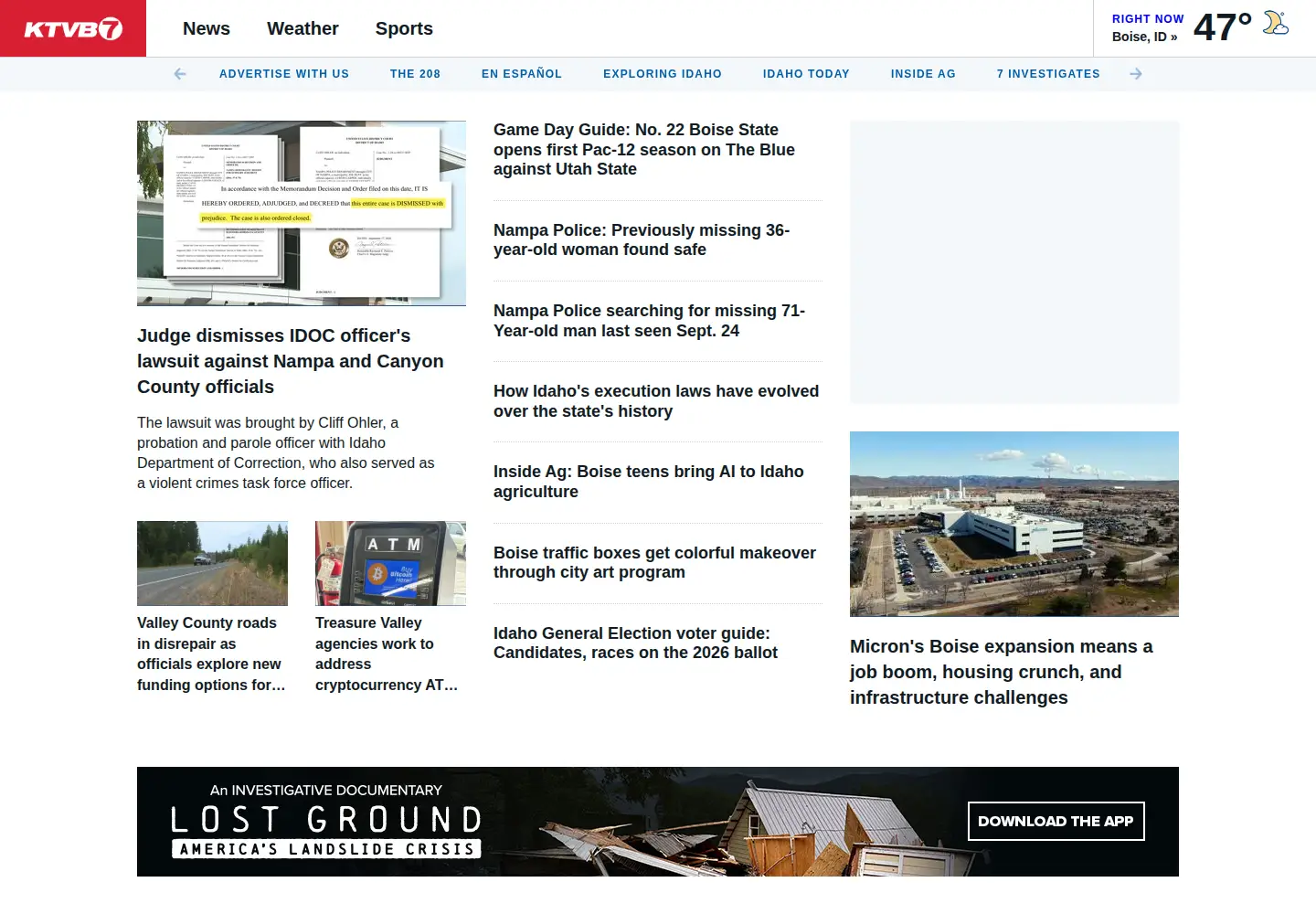Screen dimensions: 1316x914
Task: Open the Sports menu
Action: click(404, 28)
